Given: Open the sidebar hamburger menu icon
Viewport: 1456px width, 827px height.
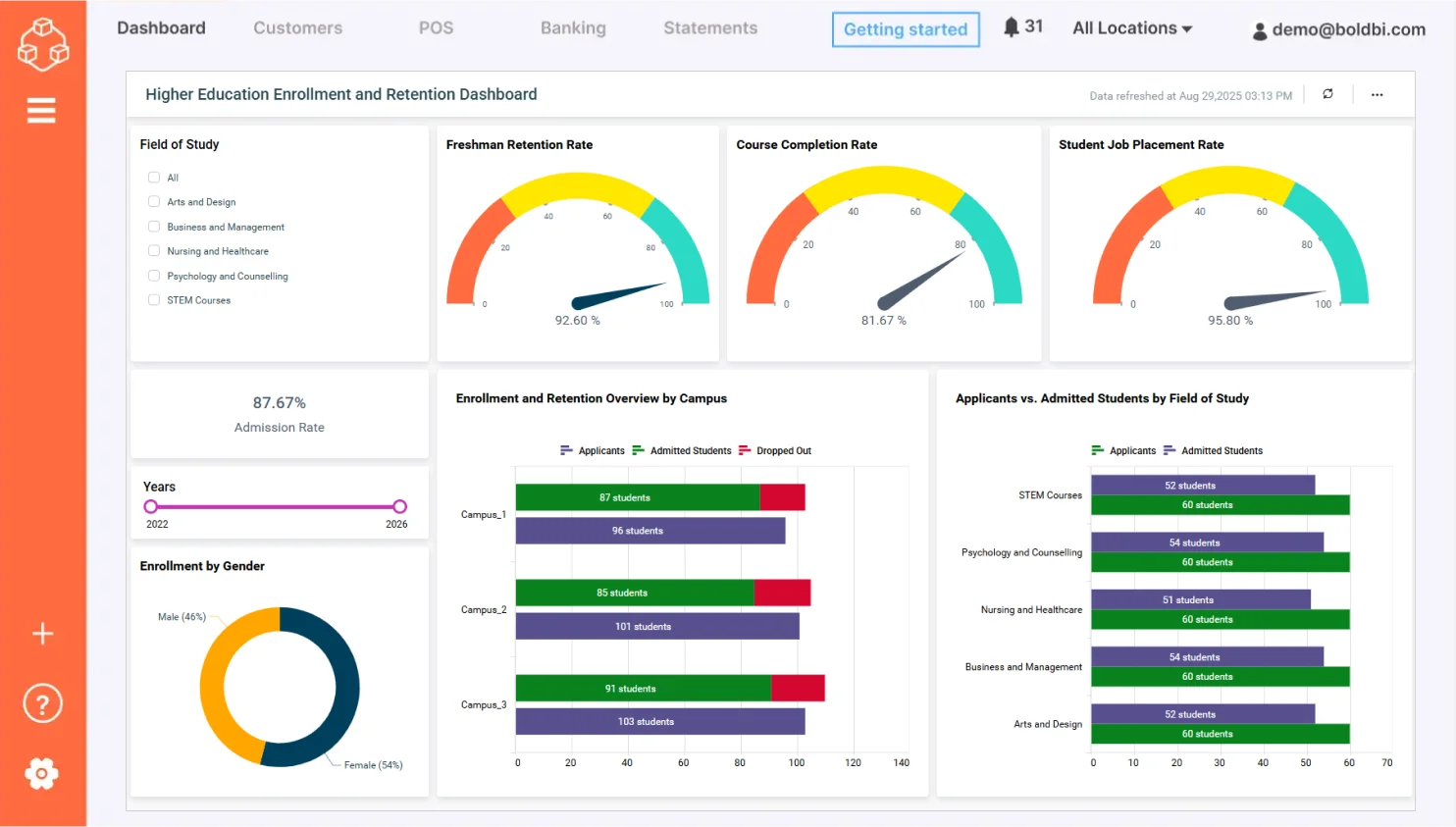Looking at the screenshot, I should click(x=41, y=110).
